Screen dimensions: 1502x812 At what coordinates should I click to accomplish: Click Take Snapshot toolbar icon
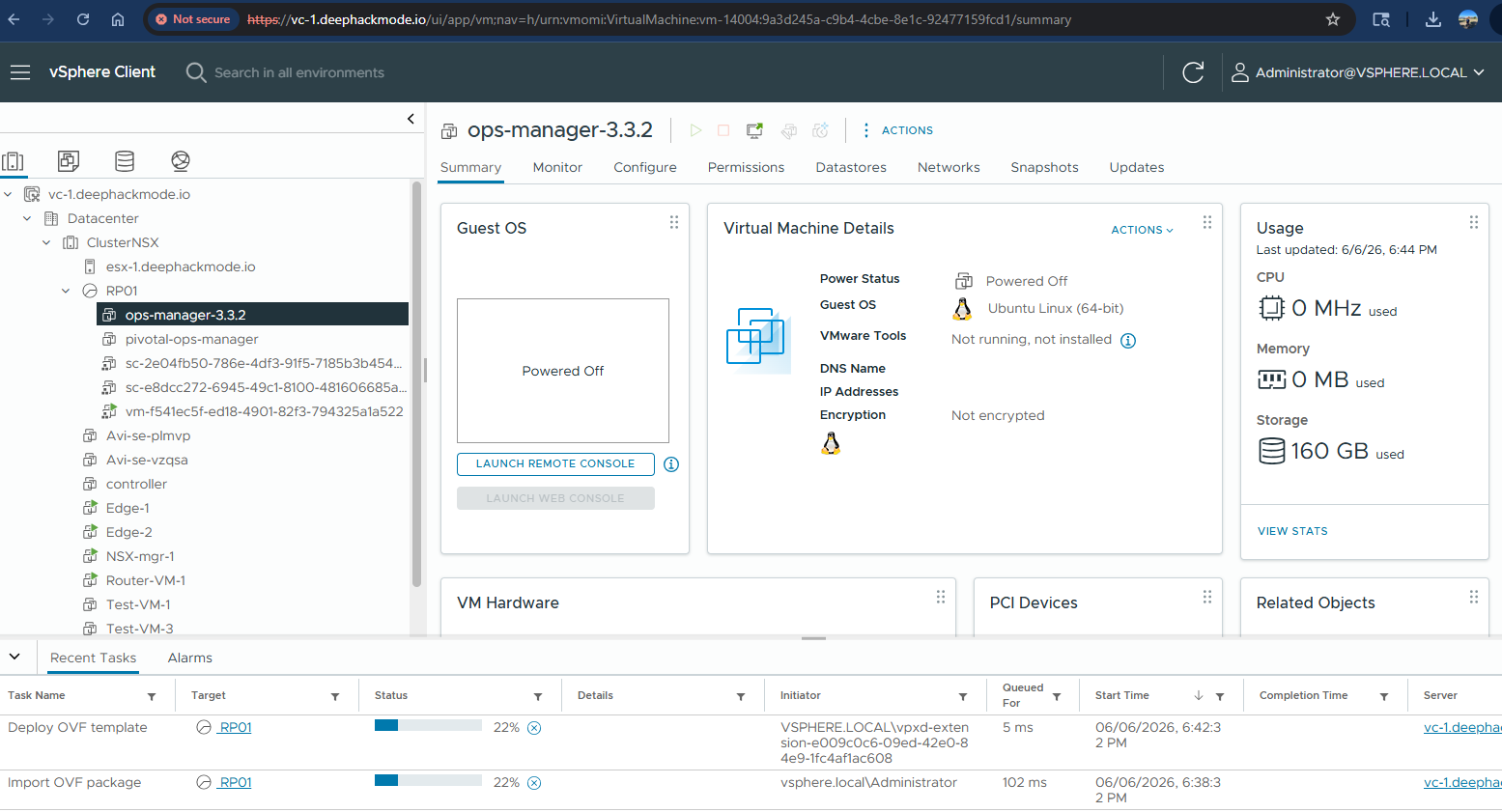pos(821,130)
